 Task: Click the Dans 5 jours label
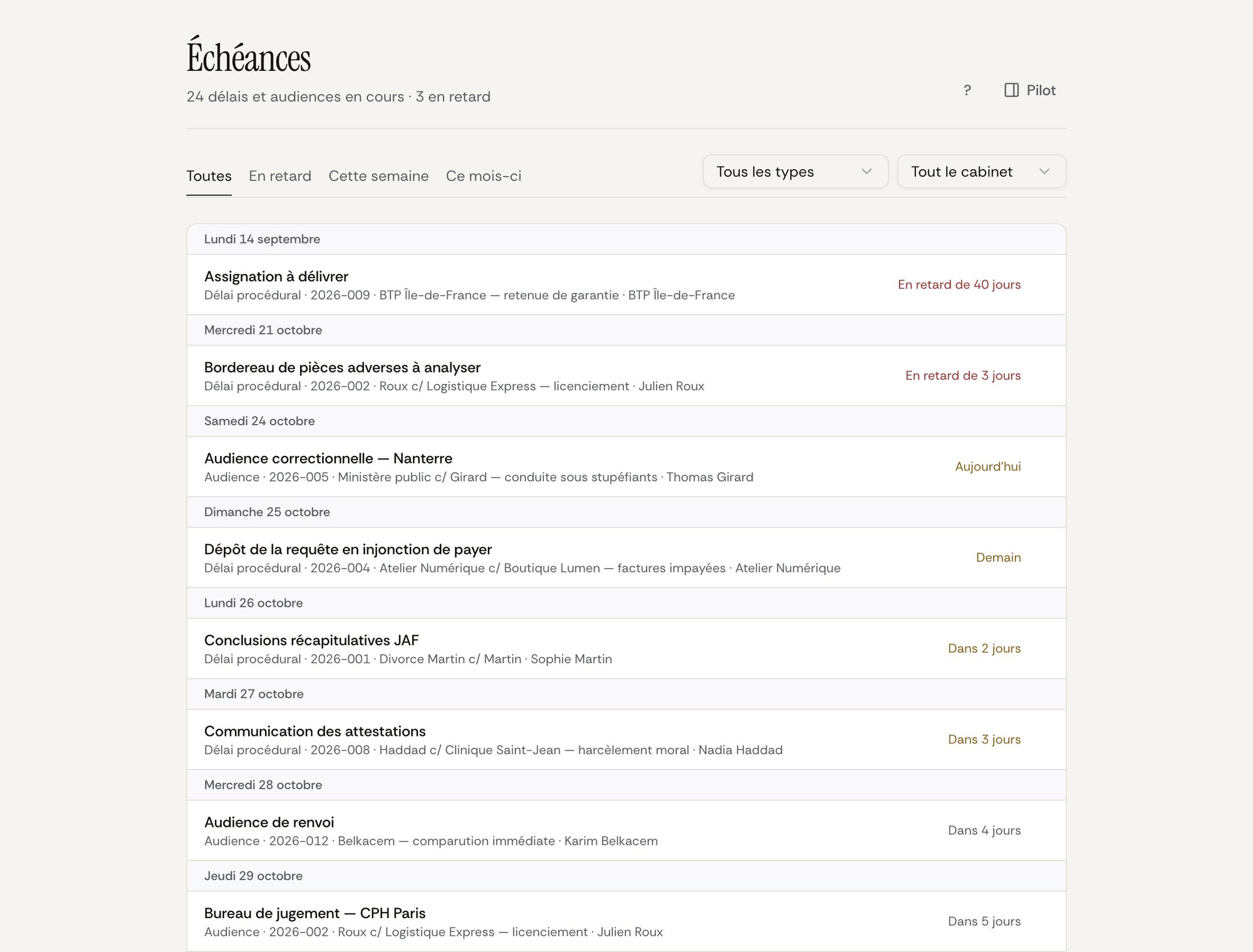984,921
